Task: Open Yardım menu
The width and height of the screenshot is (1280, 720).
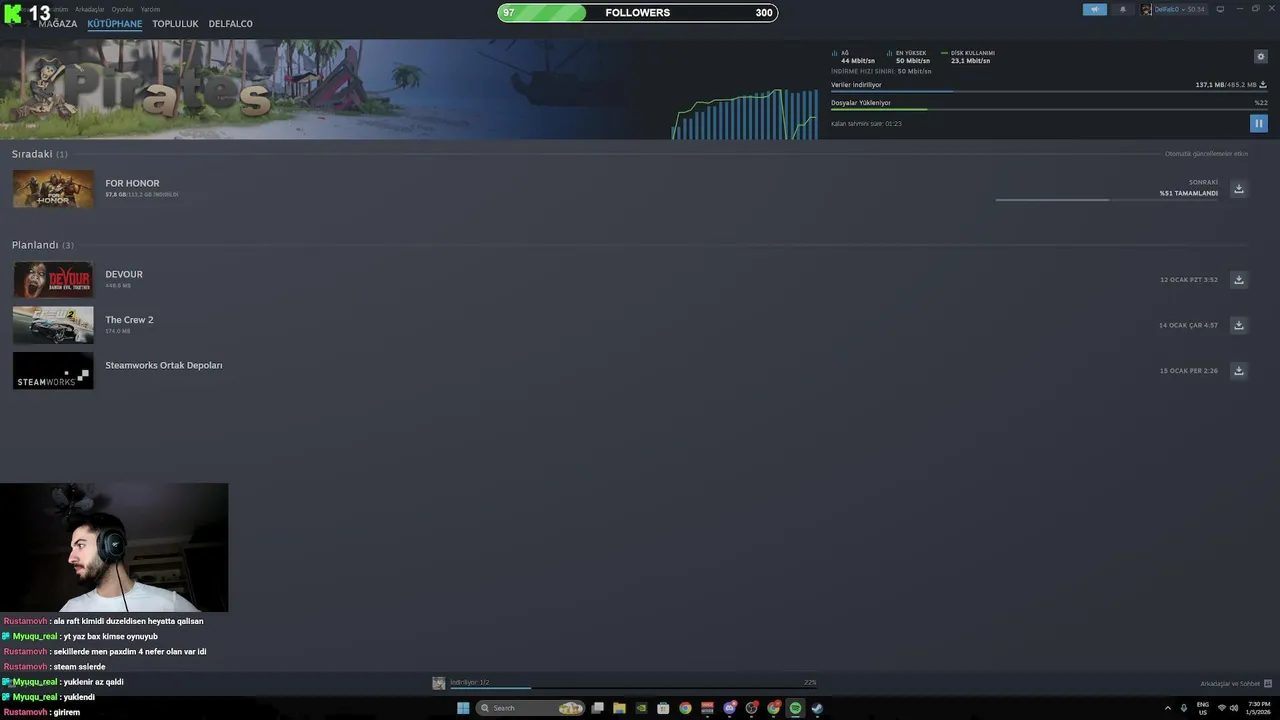Action: click(x=150, y=9)
